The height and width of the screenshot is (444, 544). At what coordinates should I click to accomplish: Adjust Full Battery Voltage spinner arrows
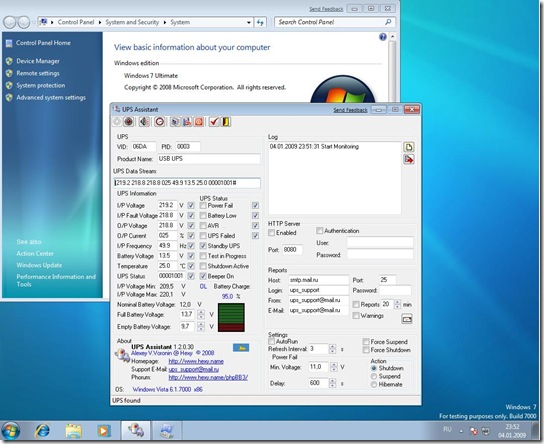[x=201, y=315]
